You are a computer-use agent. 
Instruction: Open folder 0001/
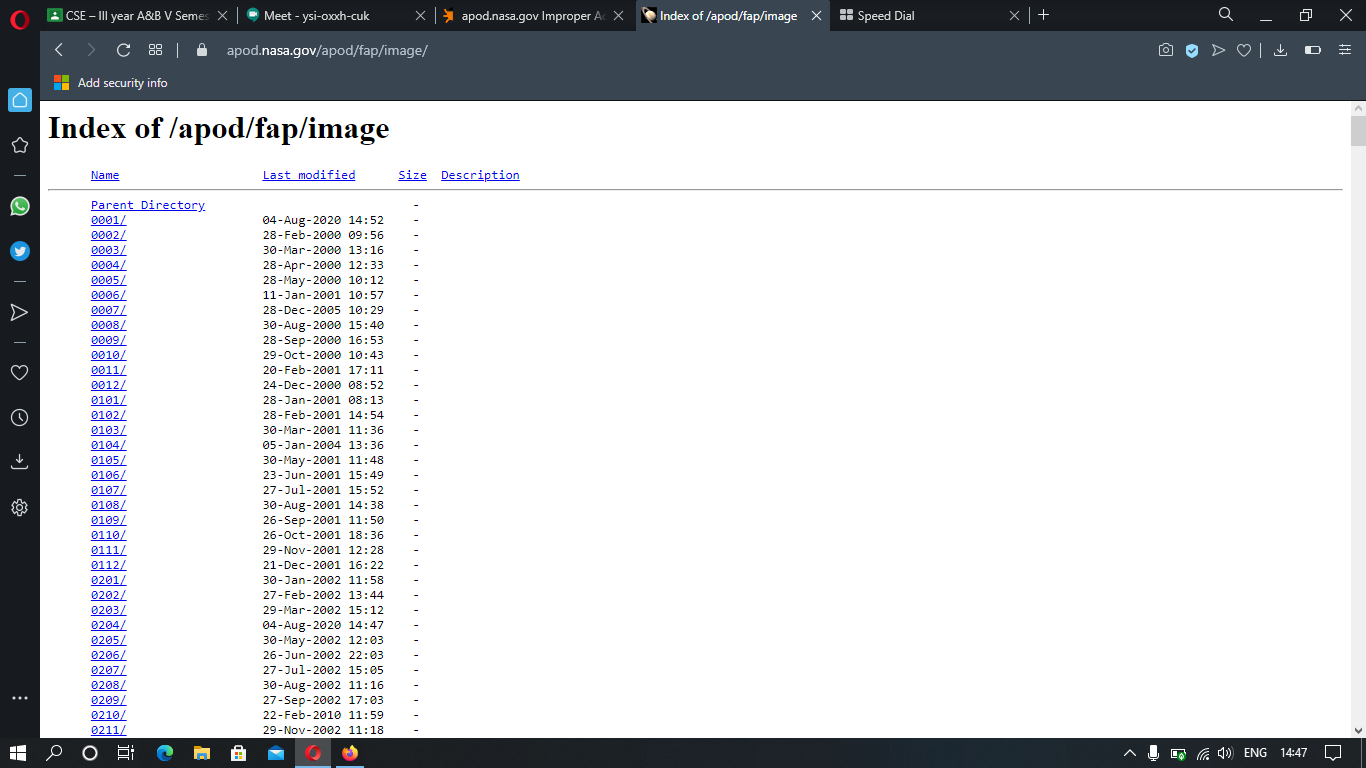pyautogui.click(x=109, y=220)
